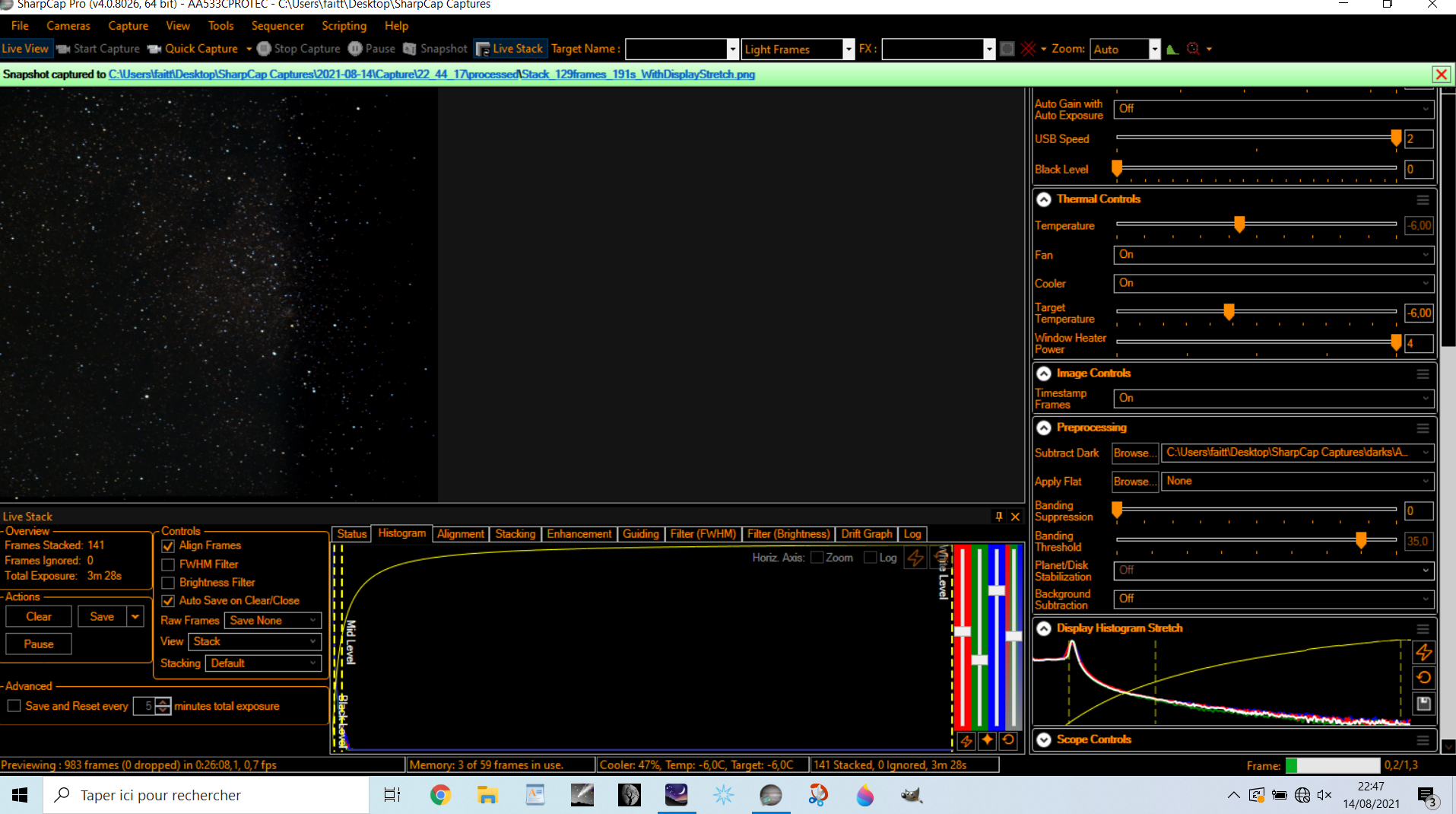Switch to the Drift Graph tab

(867, 534)
